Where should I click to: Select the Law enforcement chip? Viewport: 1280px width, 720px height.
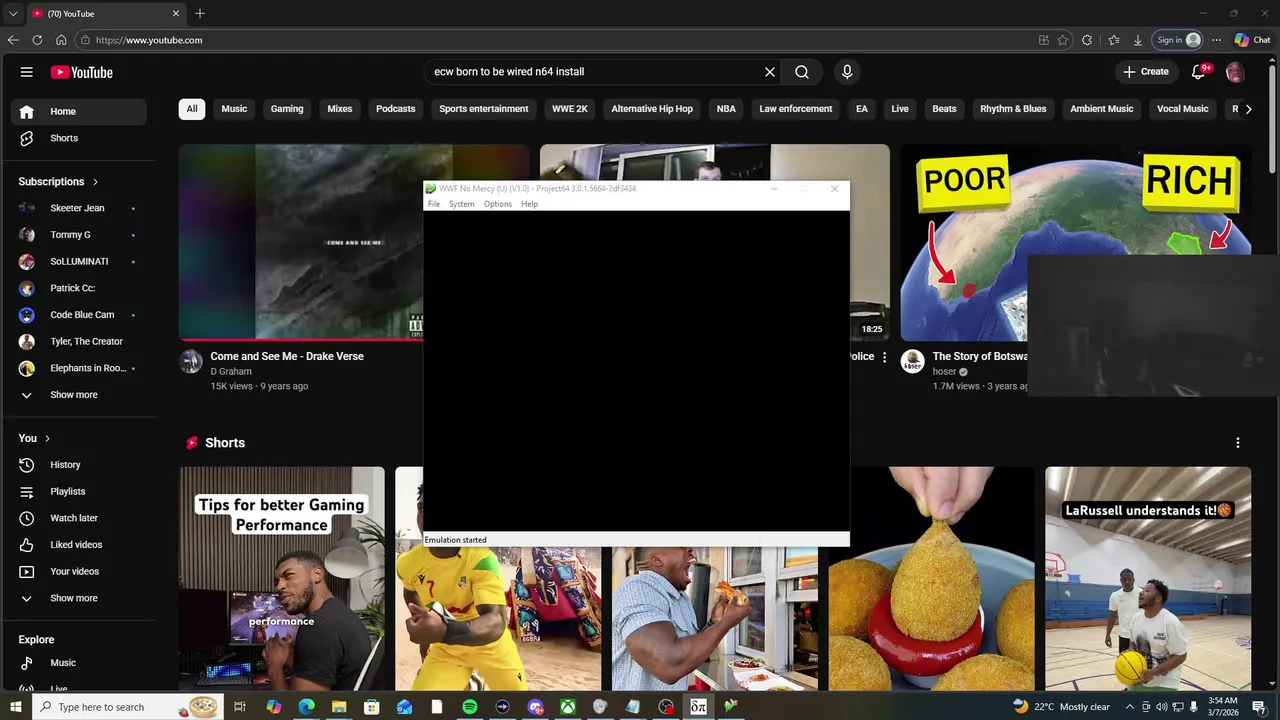(796, 109)
